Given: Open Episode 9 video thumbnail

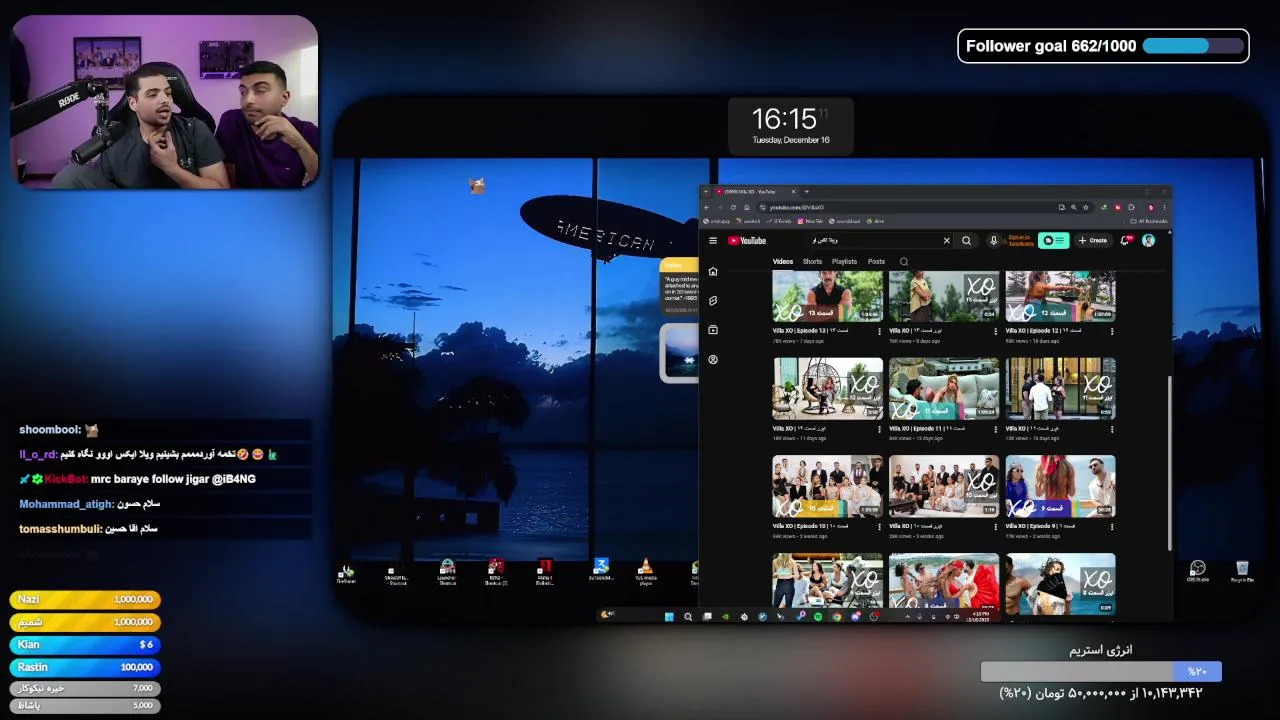Looking at the screenshot, I should [x=1060, y=486].
